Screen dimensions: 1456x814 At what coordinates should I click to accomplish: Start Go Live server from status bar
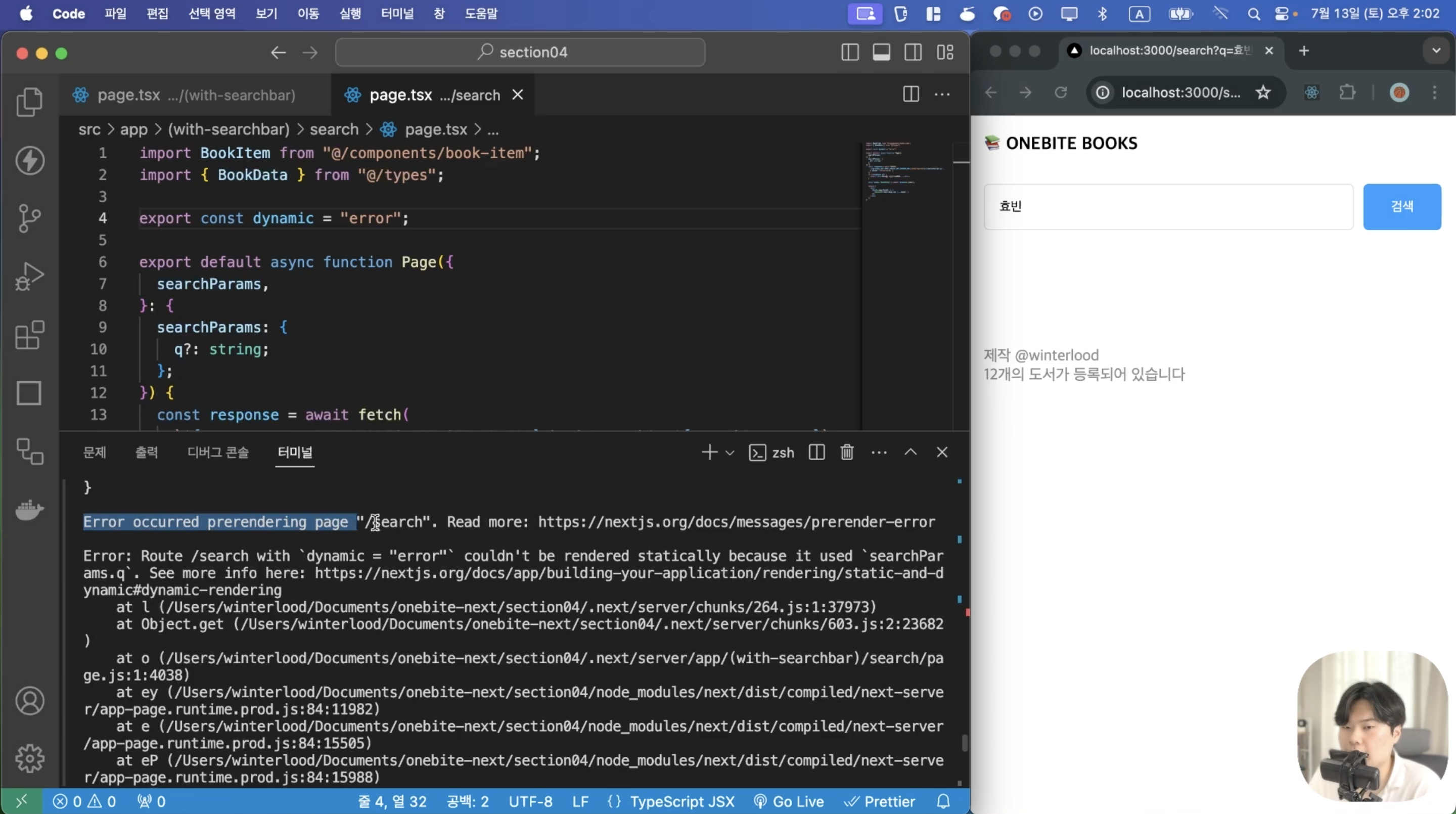[x=789, y=801]
